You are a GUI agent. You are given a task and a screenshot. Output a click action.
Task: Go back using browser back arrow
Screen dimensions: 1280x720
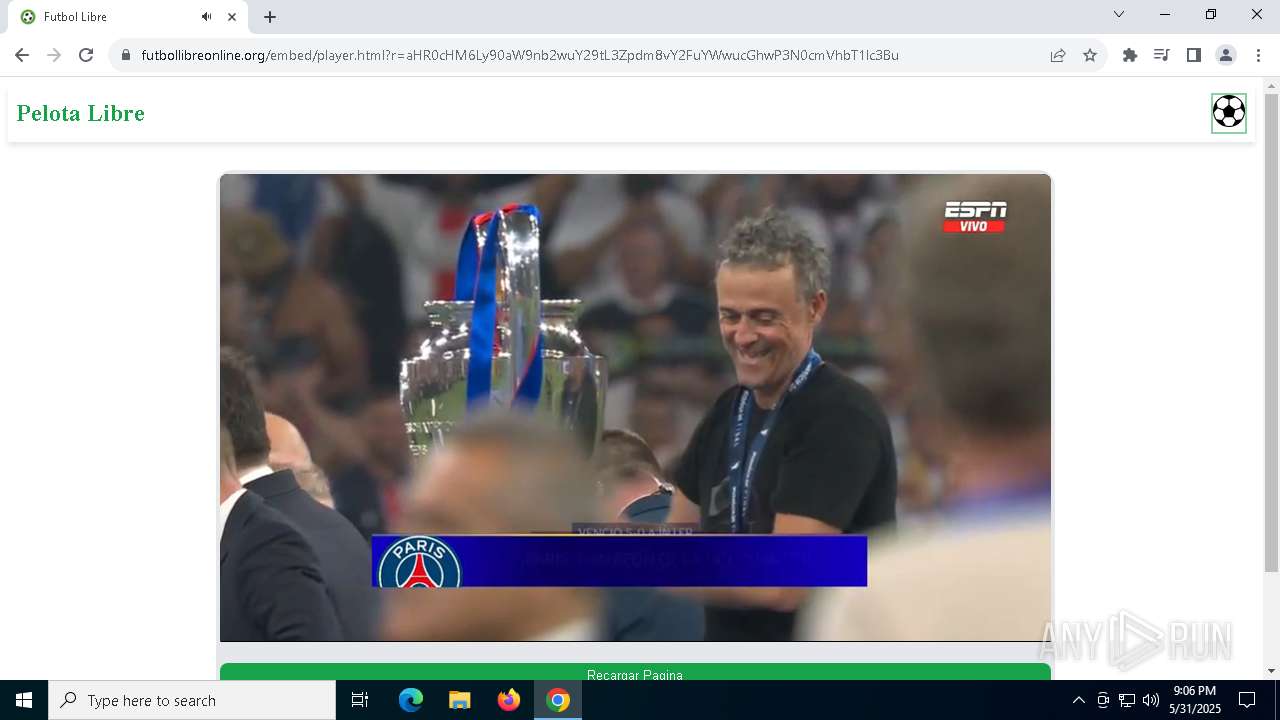[x=22, y=55]
